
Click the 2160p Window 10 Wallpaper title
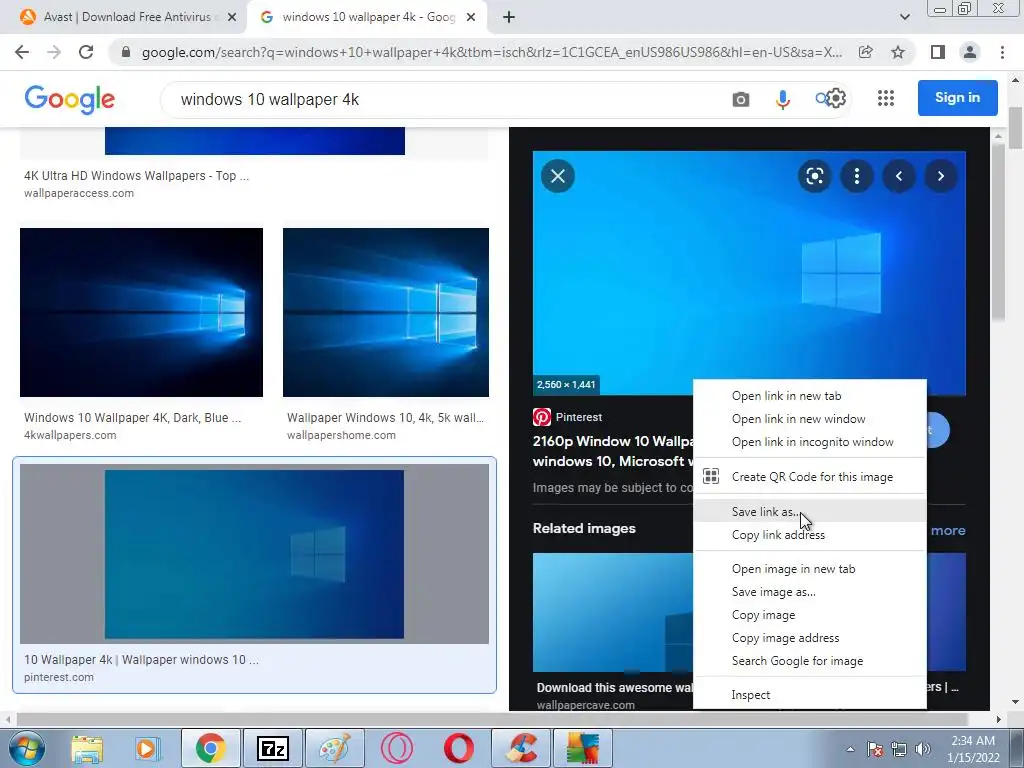pos(613,451)
